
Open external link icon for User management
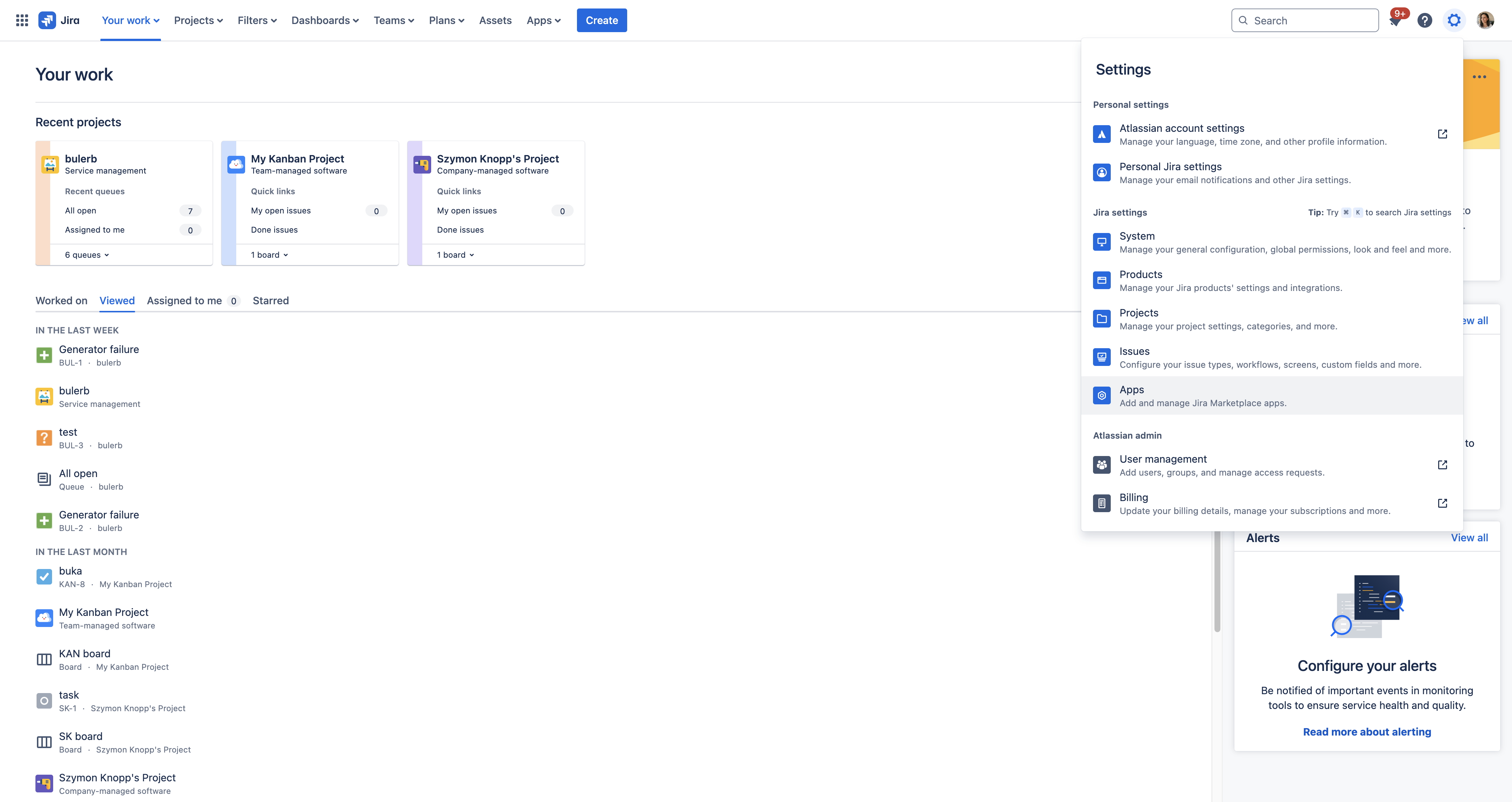(1442, 465)
